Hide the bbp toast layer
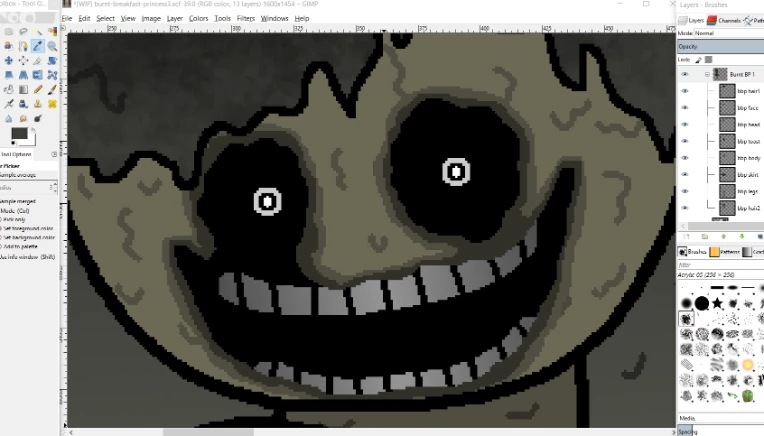The width and height of the screenshot is (764, 436). tap(685, 141)
